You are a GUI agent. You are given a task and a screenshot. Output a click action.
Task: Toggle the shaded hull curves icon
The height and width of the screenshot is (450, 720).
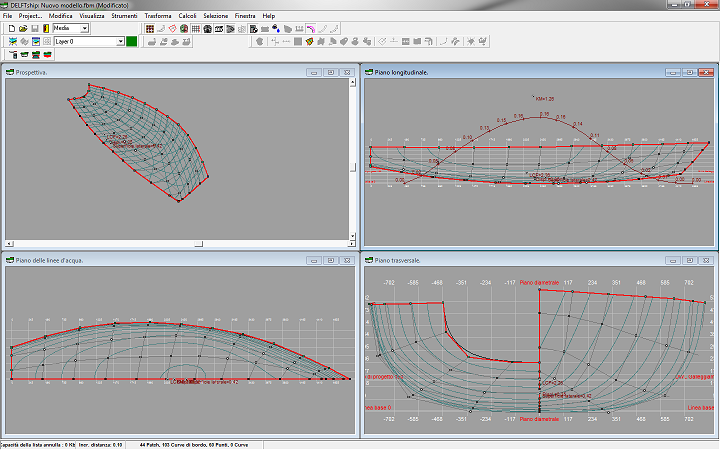(231, 28)
